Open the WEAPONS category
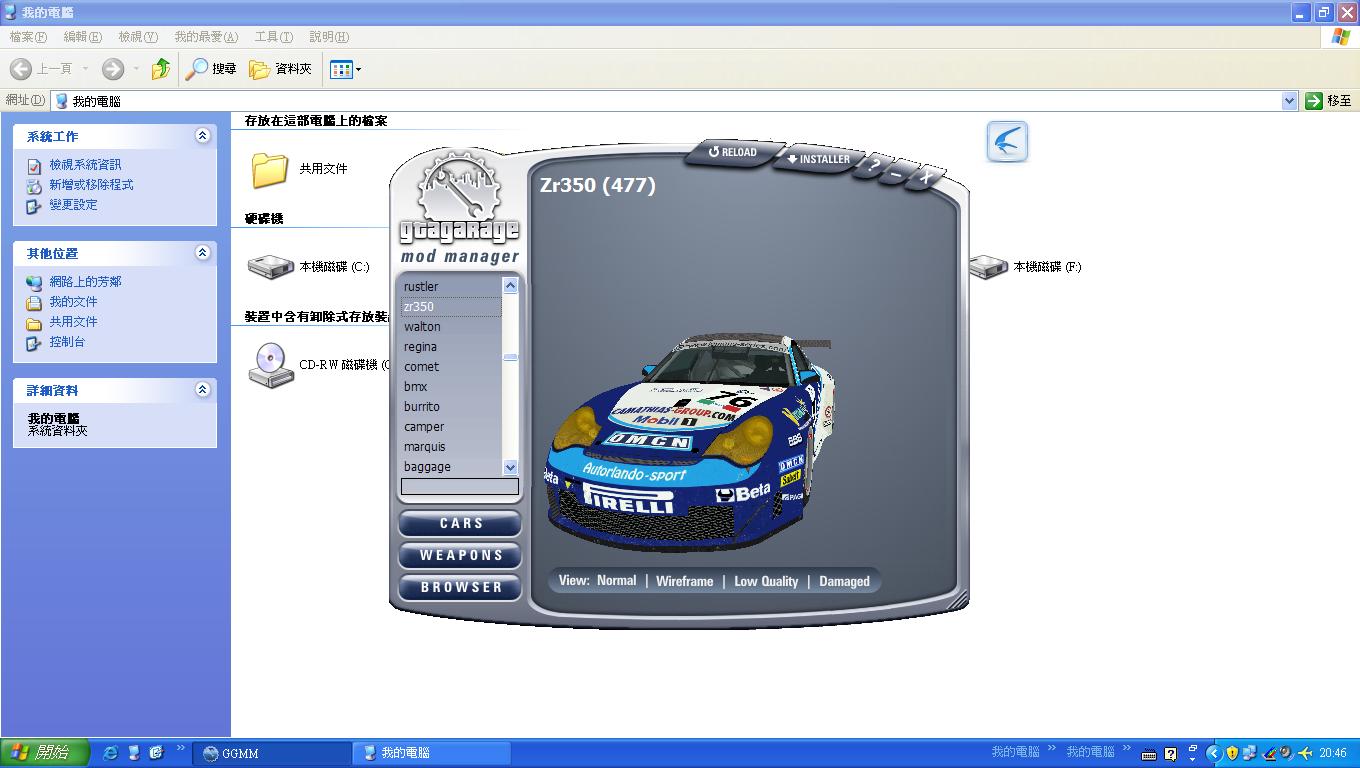This screenshot has width=1360, height=768. (460, 555)
